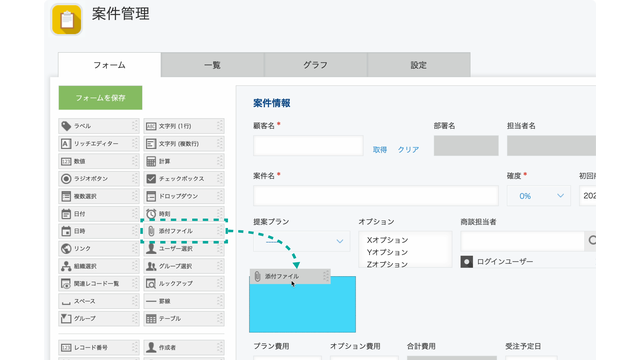The image size is (640, 360).
Task: Pick the テーブル field item
Action: coord(184,318)
